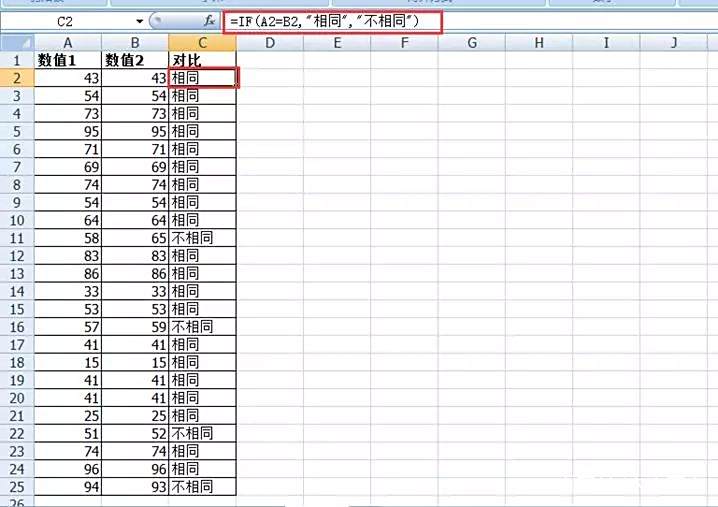Select cell A16 with value 57
718x507 pixels.
(68, 327)
